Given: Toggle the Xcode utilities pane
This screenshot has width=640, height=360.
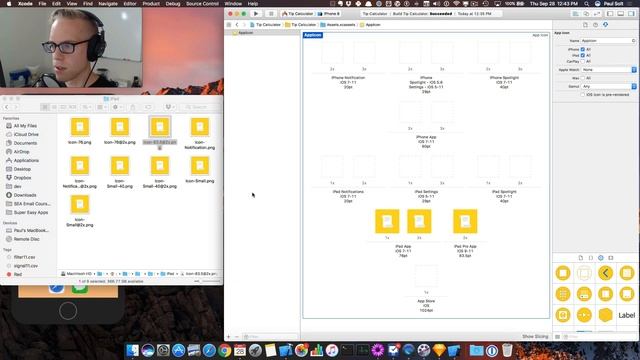Looking at the screenshot, I should point(631,13).
